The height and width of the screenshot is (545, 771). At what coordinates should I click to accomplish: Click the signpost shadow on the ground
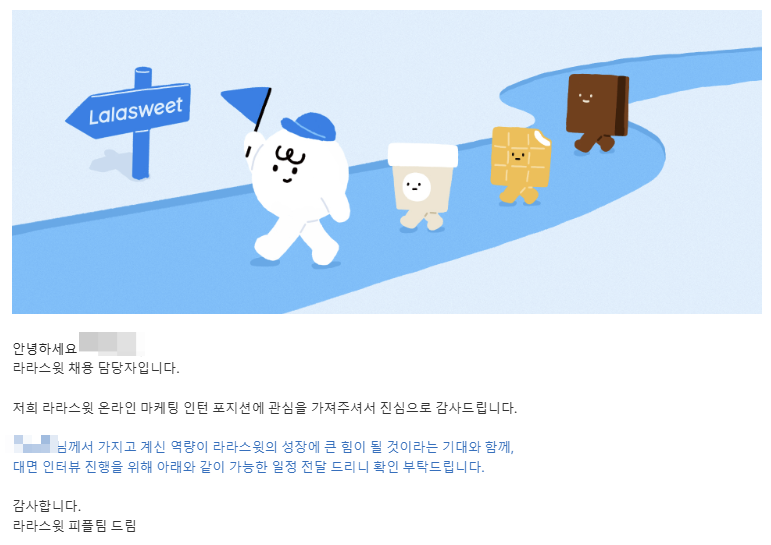tap(111, 162)
